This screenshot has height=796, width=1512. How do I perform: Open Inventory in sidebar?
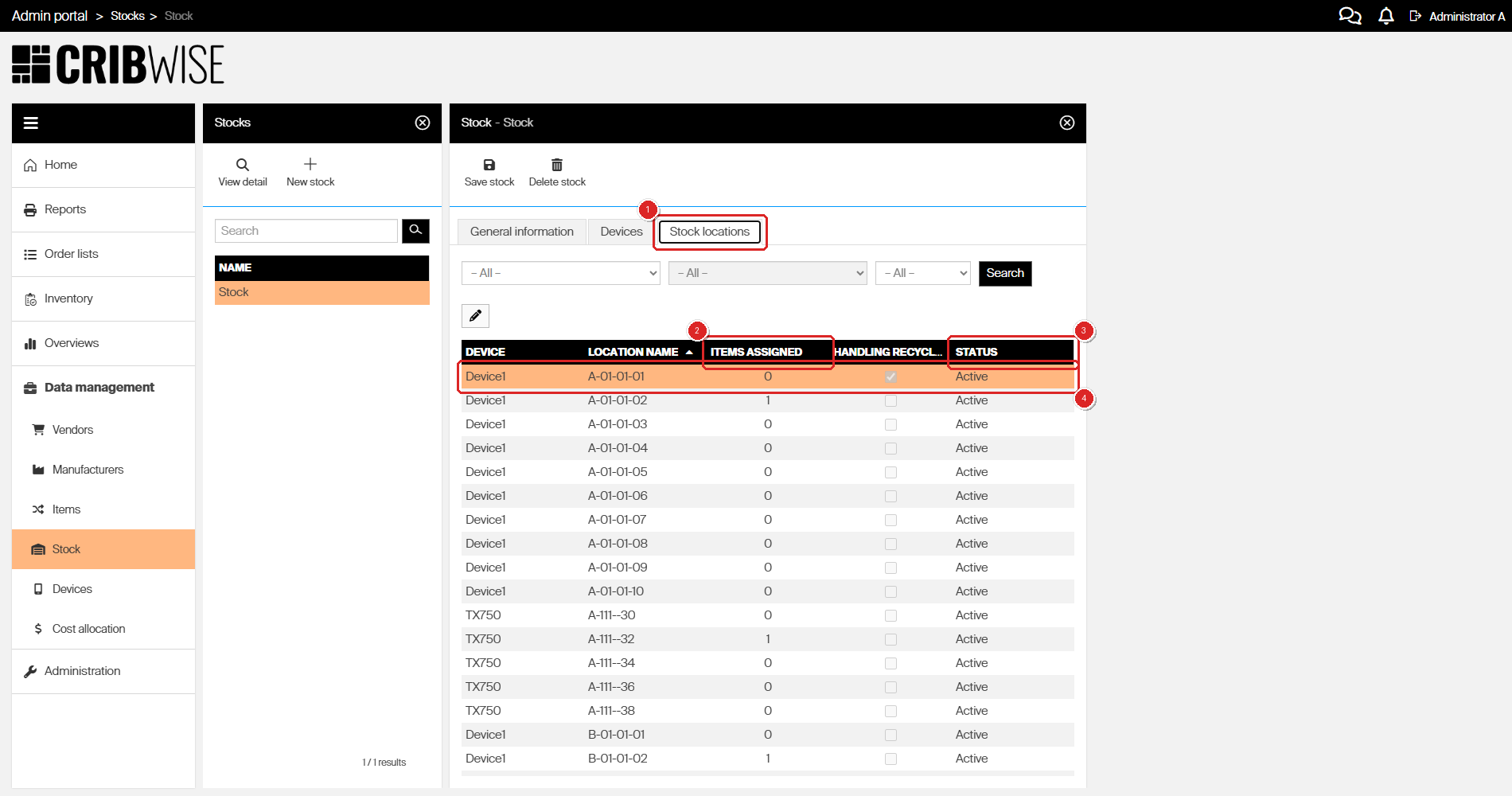point(103,298)
